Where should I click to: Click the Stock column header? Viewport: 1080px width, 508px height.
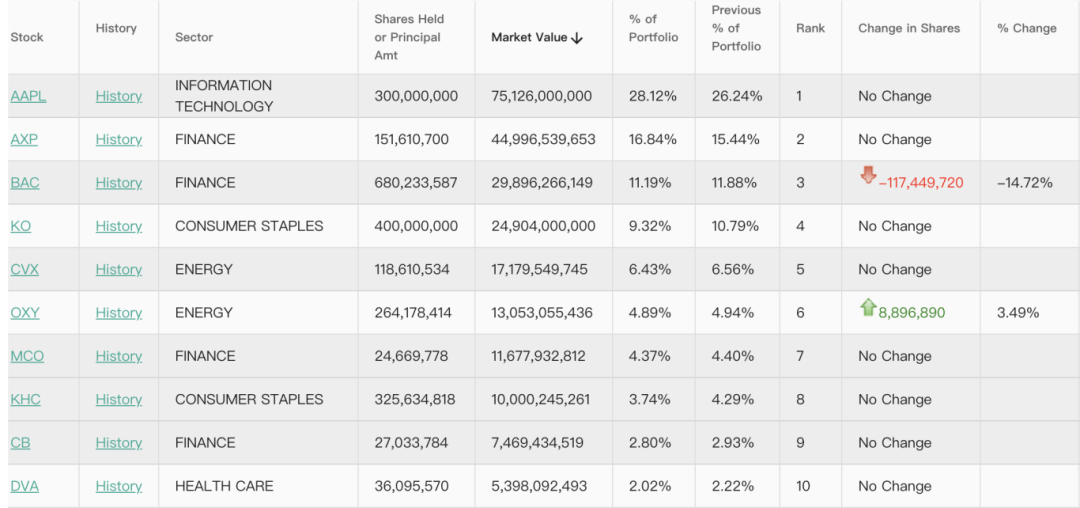(x=27, y=37)
